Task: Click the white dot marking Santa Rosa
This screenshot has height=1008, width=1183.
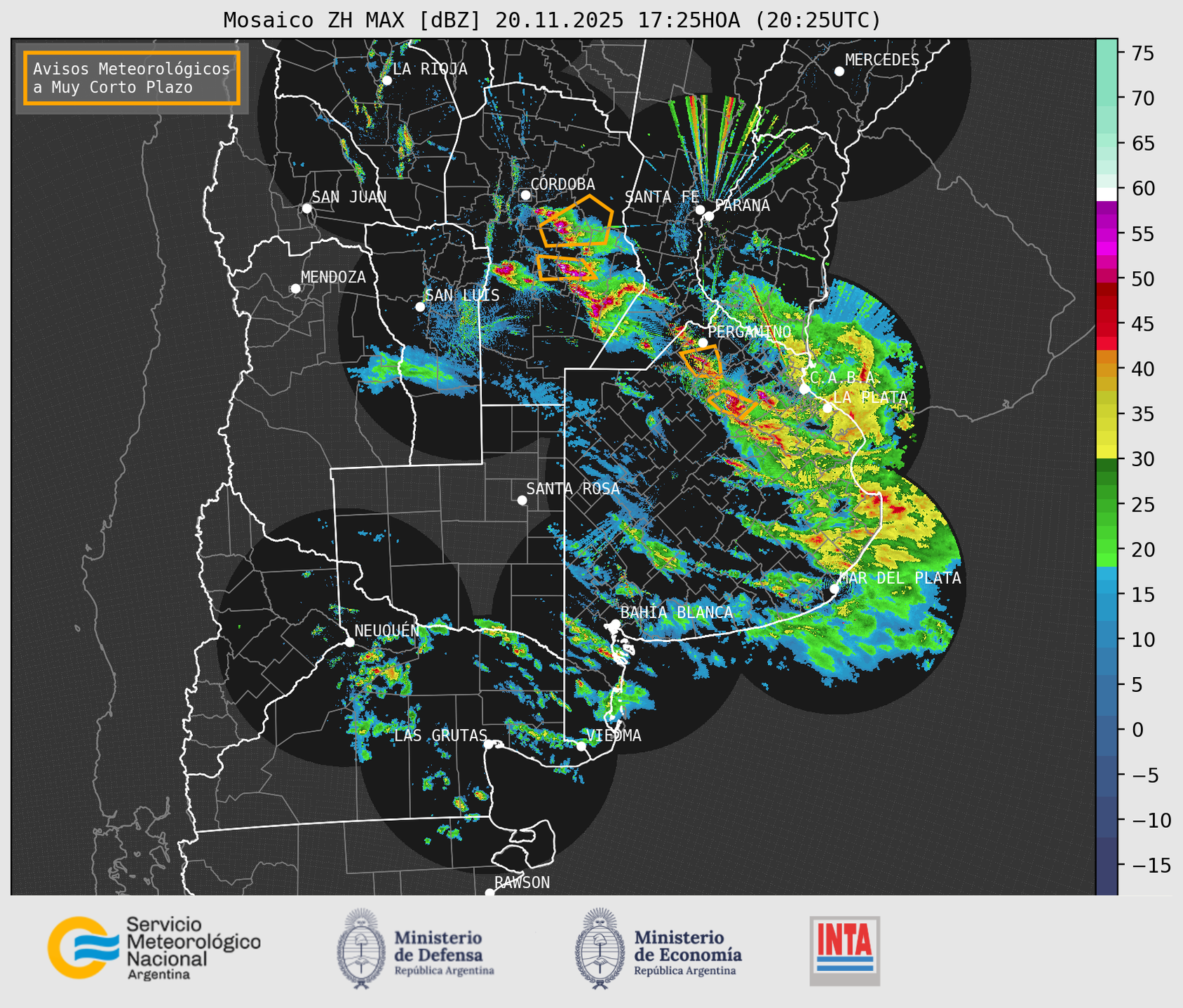Action: click(x=522, y=500)
